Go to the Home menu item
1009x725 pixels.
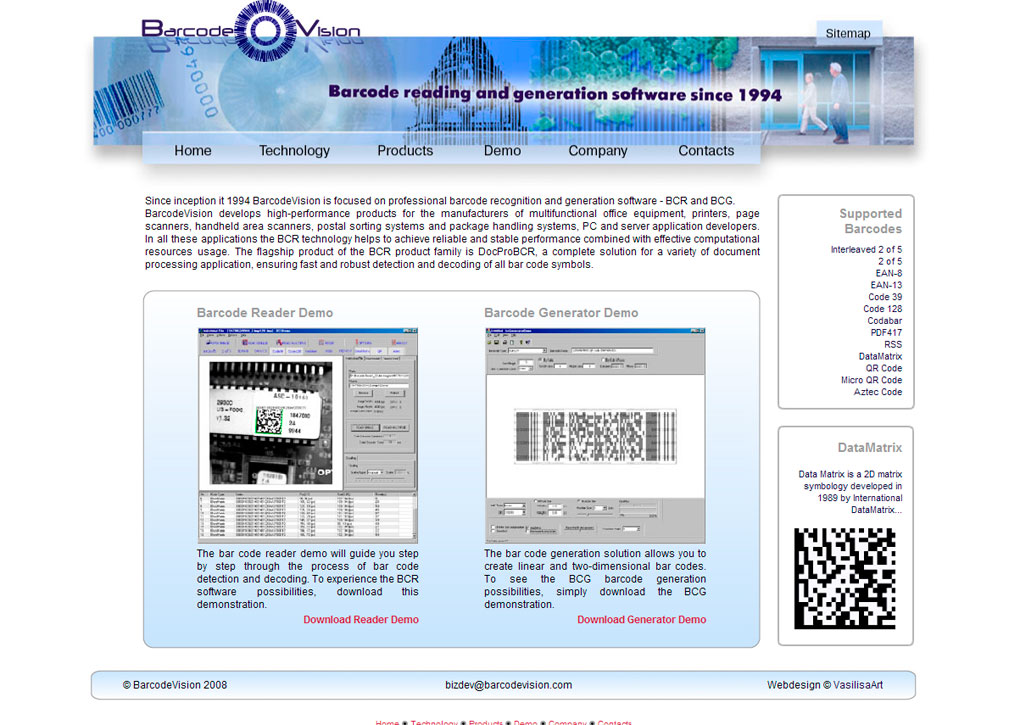click(x=192, y=151)
